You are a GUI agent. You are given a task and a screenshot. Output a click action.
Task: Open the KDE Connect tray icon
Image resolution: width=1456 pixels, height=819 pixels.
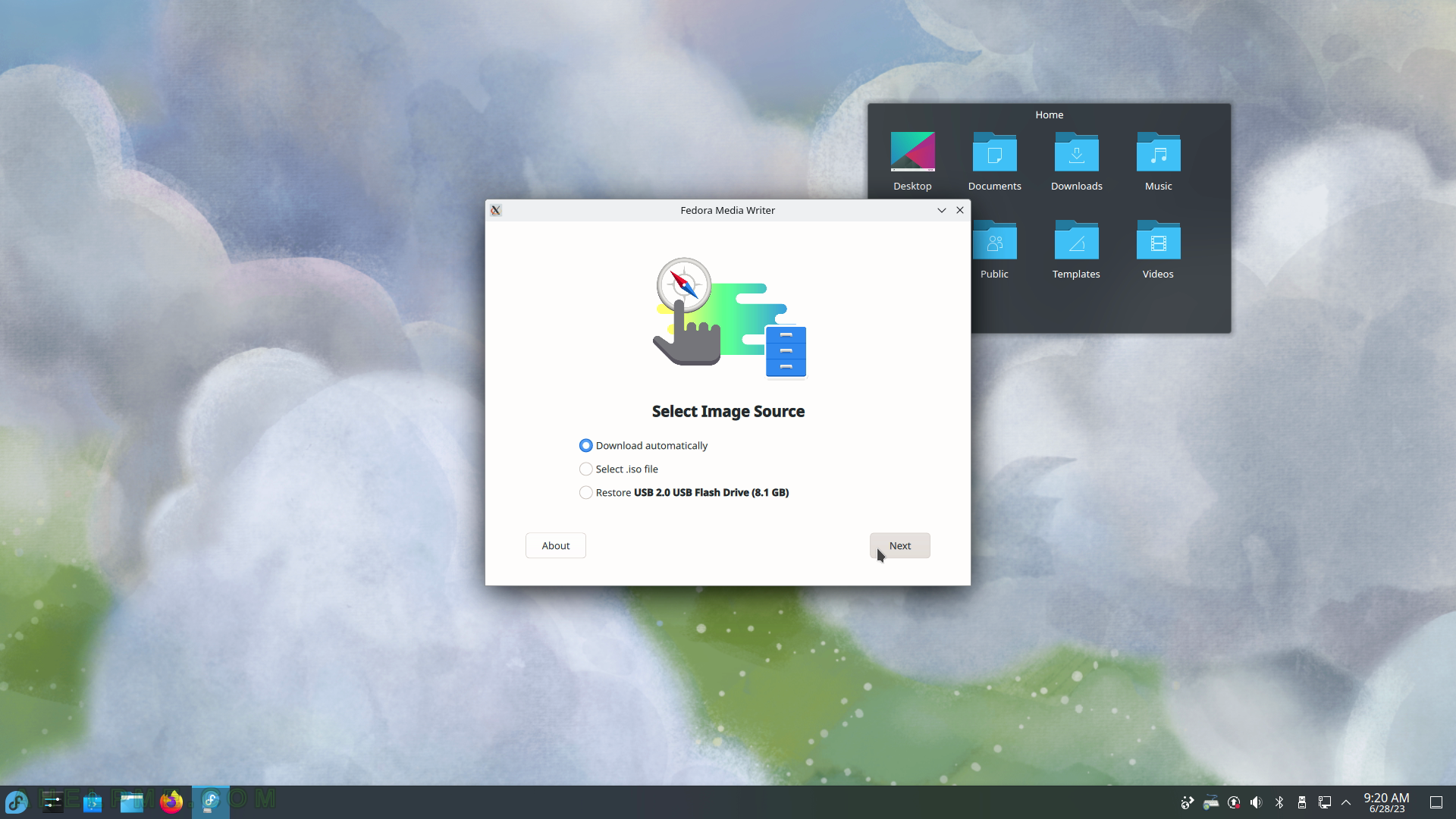click(x=1188, y=802)
